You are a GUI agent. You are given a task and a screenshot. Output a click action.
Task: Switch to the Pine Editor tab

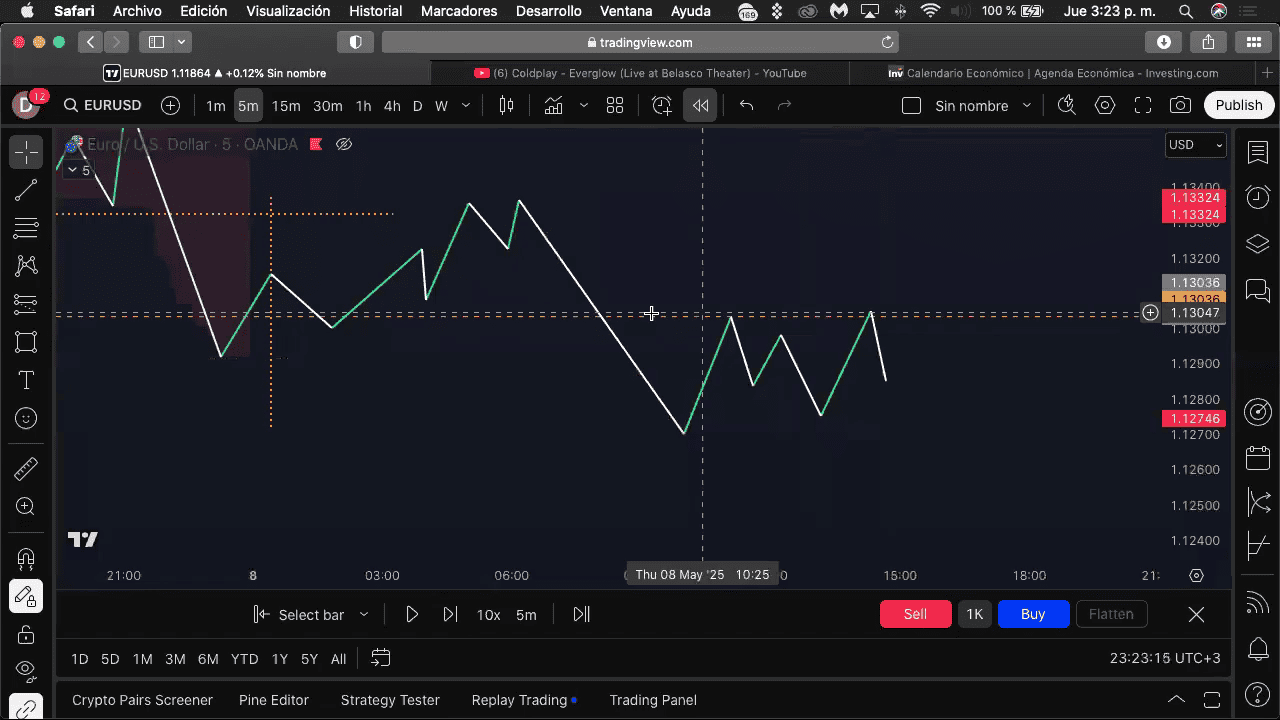point(273,700)
